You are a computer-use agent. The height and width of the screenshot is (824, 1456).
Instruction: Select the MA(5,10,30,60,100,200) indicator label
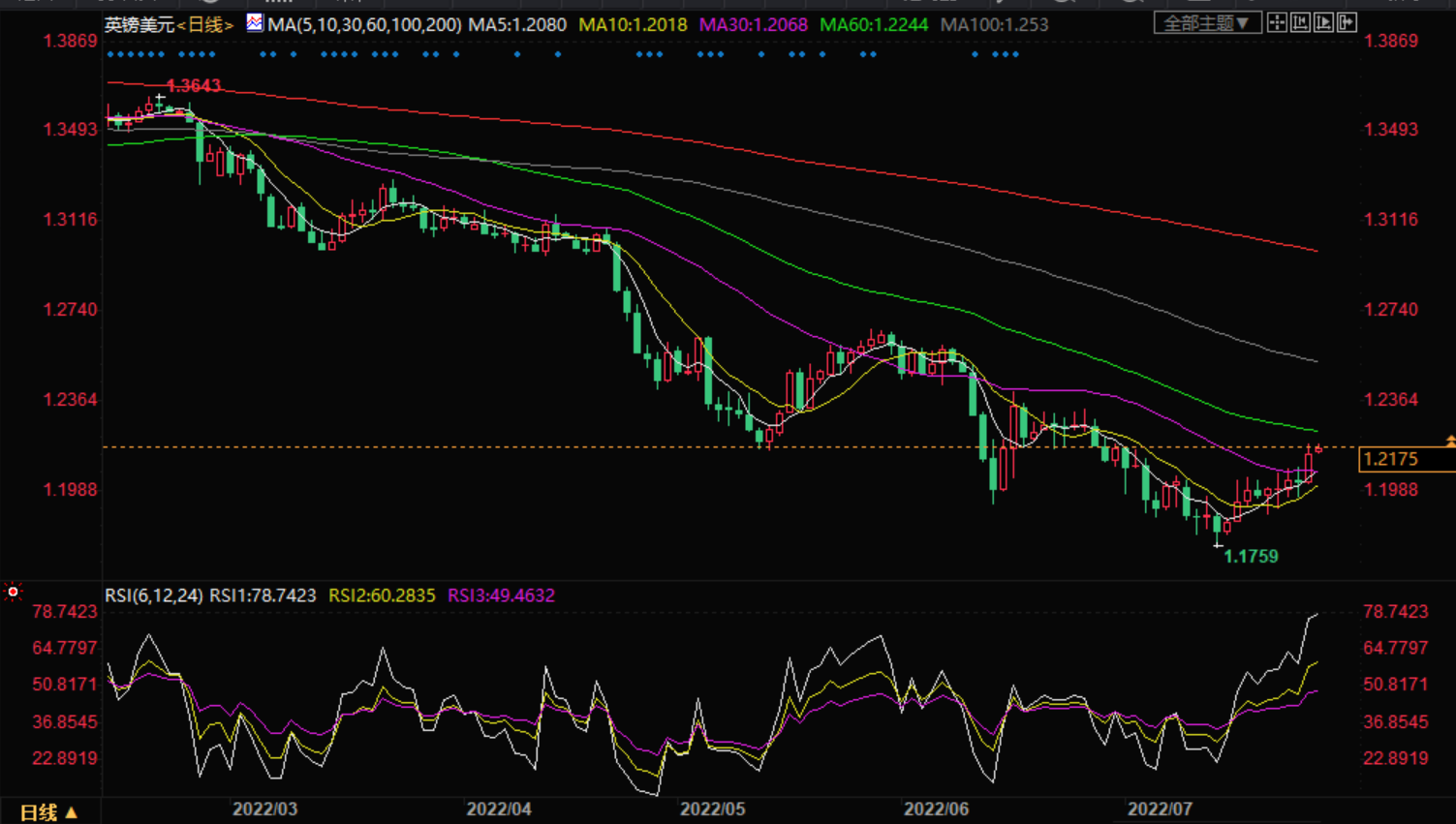tap(364, 25)
